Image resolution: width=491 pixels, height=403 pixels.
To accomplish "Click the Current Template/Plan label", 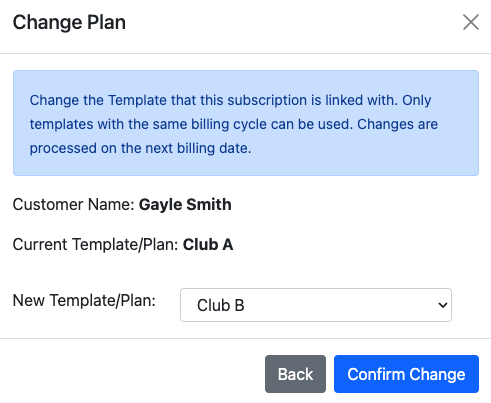I will coord(96,244).
